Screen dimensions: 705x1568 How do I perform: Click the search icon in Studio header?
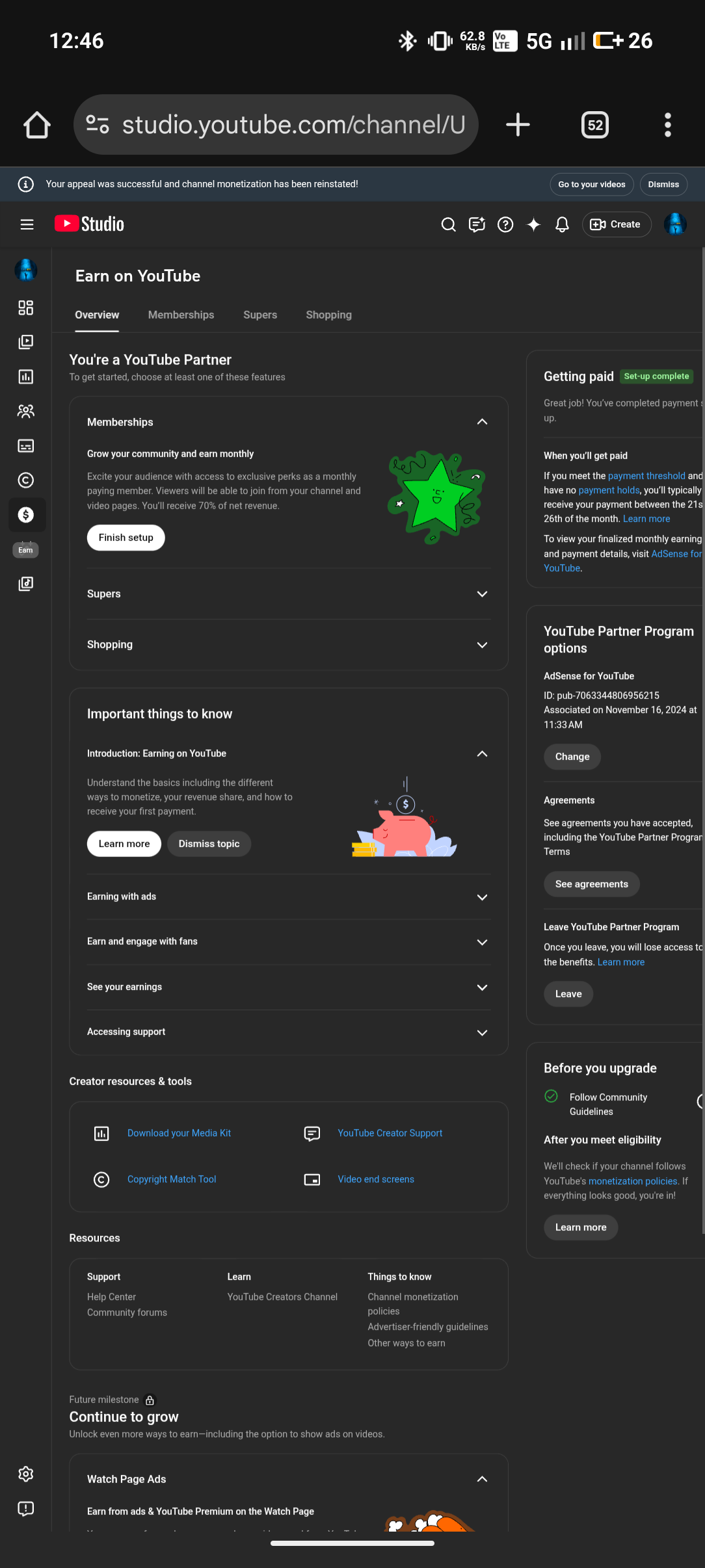448,224
